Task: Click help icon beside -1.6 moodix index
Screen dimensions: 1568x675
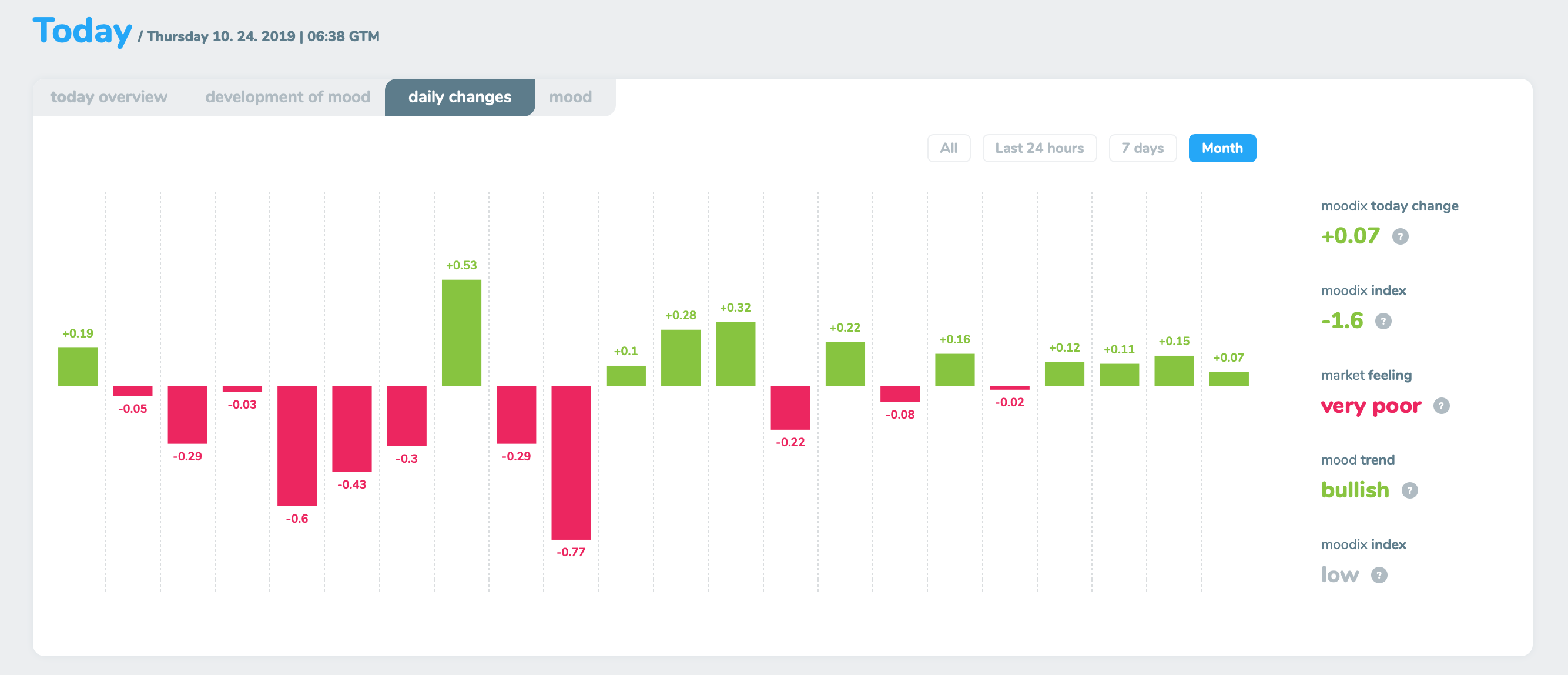Action: 1383,321
